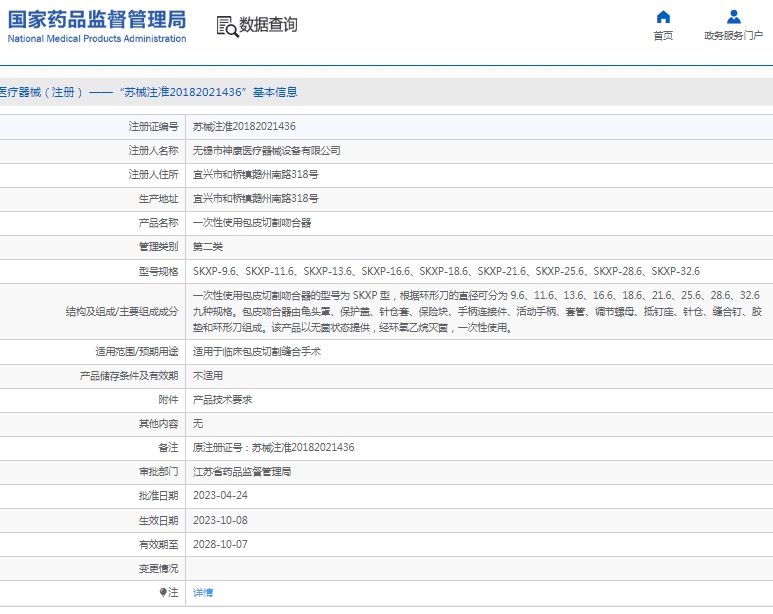Click the approval date 2023-04-24
Viewport: 773px width, 614px height.
tap(220, 496)
